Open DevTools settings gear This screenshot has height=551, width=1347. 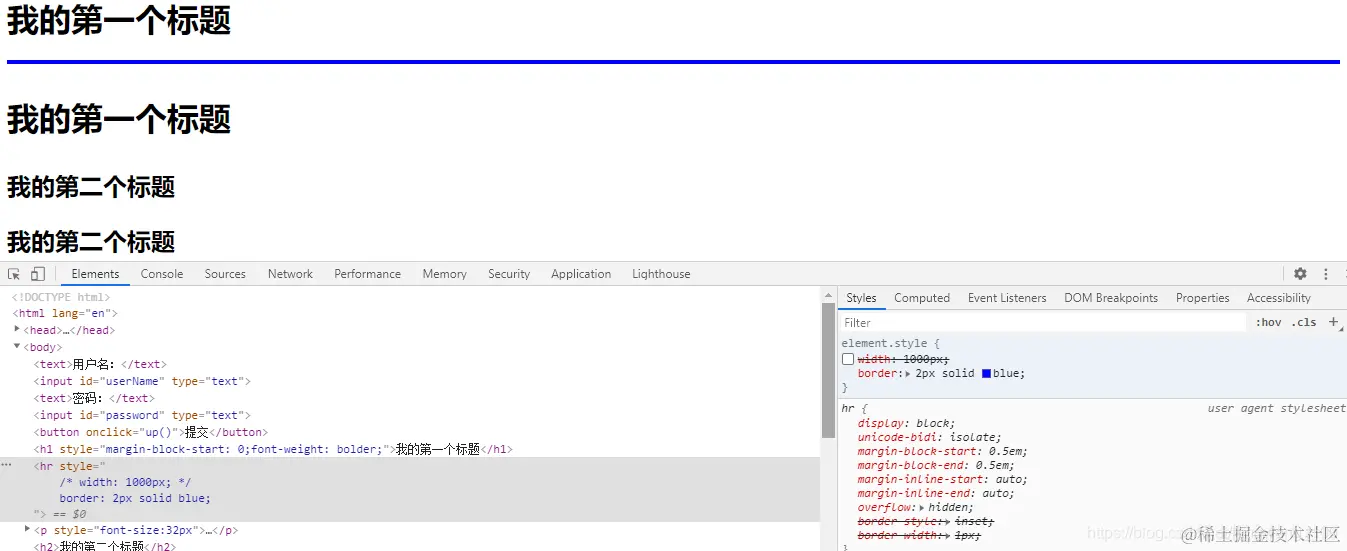pyautogui.click(x=1300, y=274)
